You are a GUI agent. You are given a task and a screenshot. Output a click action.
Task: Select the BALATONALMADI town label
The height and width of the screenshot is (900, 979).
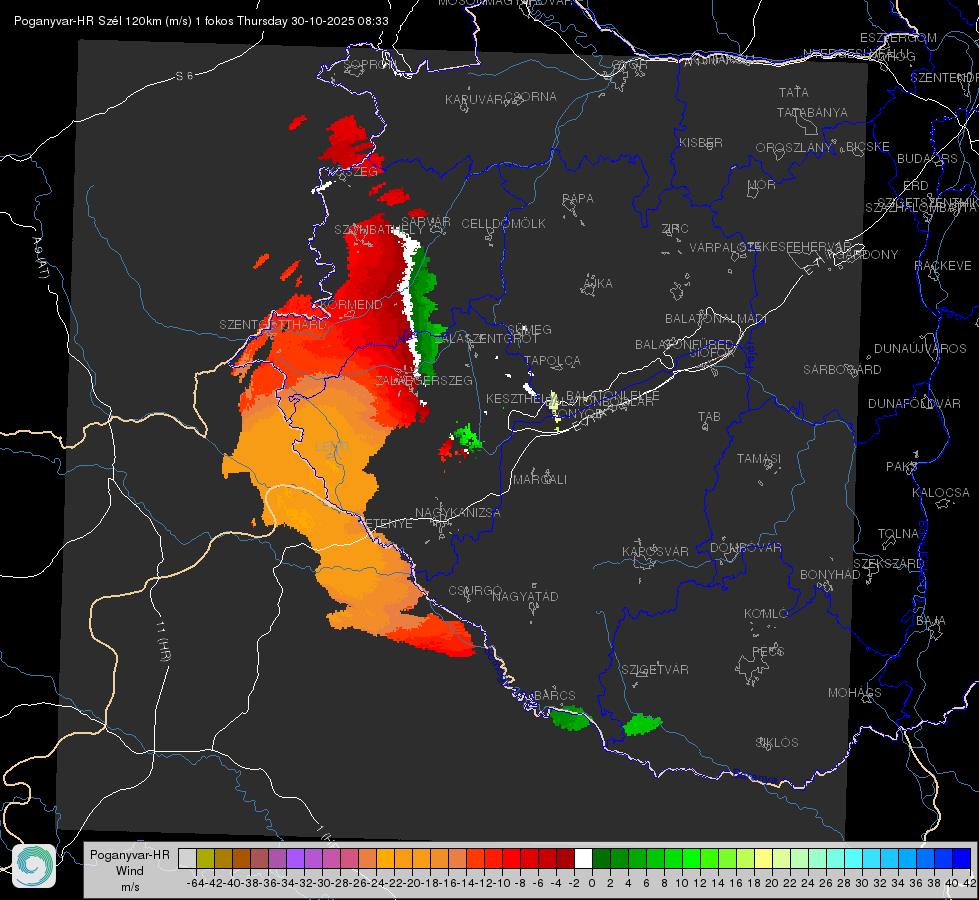[716, 318]
